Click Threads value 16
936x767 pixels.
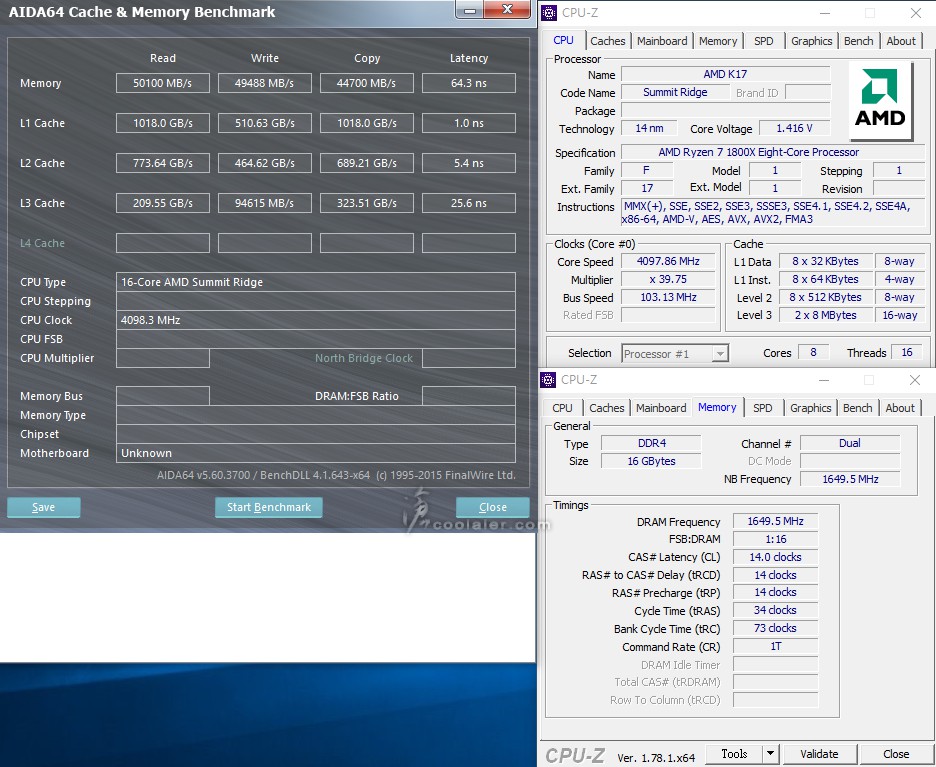907,352
